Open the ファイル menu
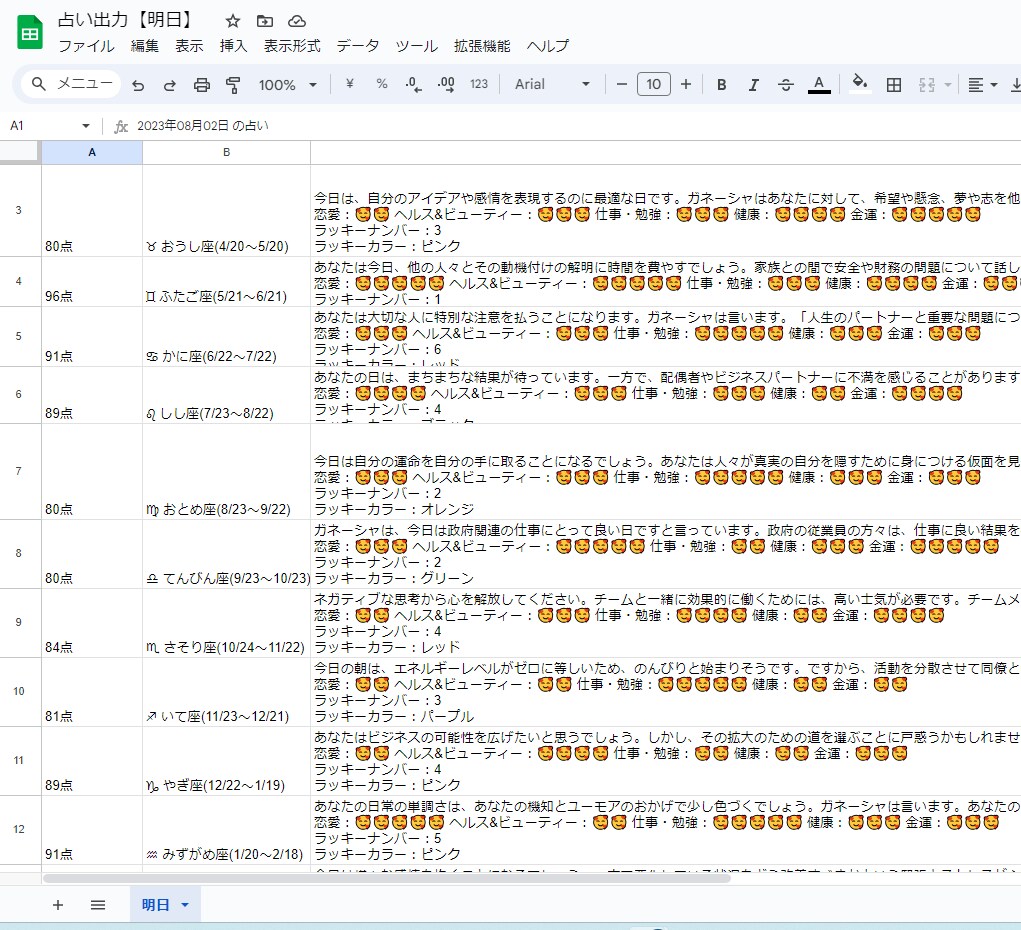 click(x=86, y=46)
